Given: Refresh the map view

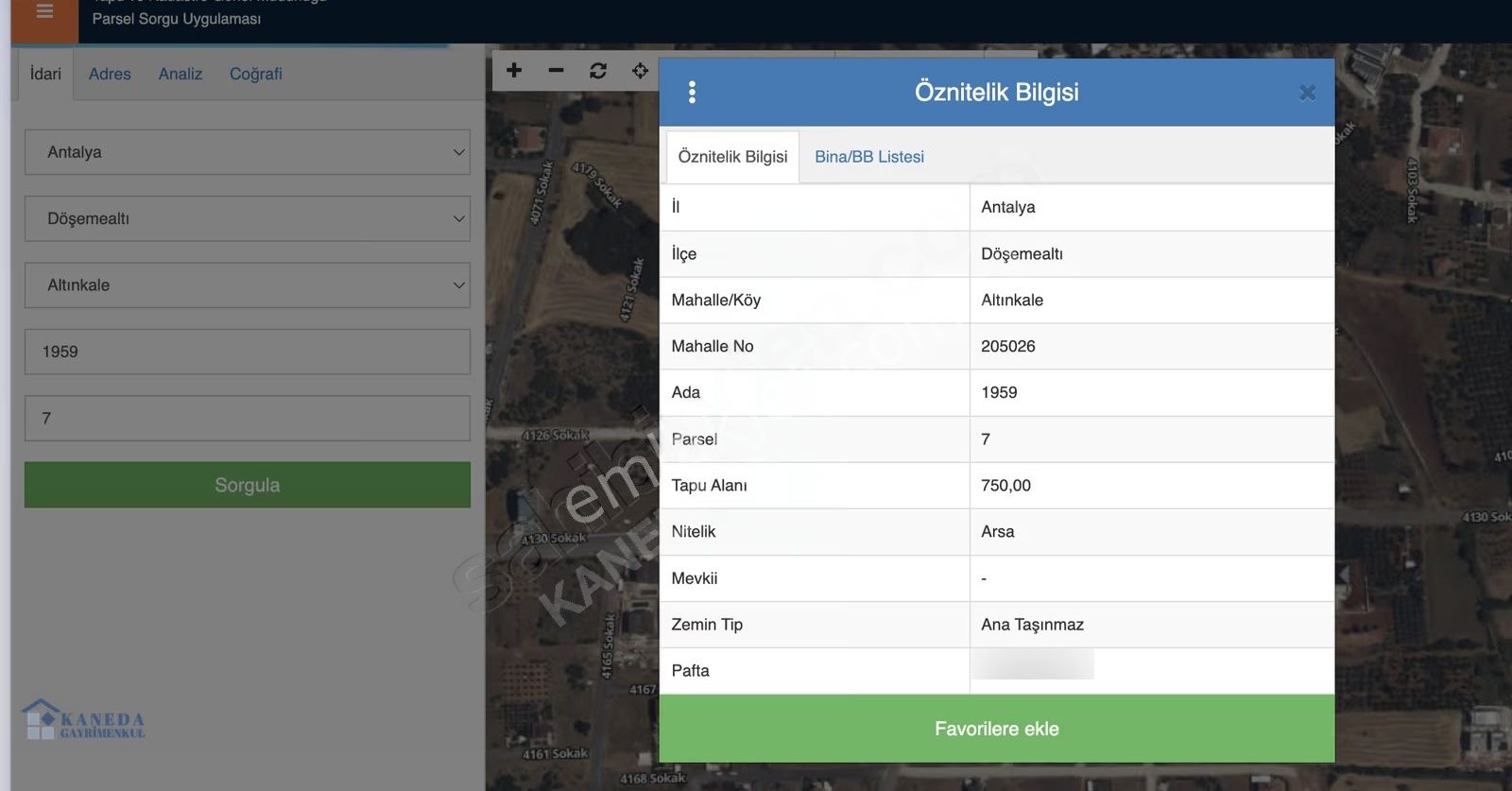Looking at the screenshot, I should pos(598,71).
